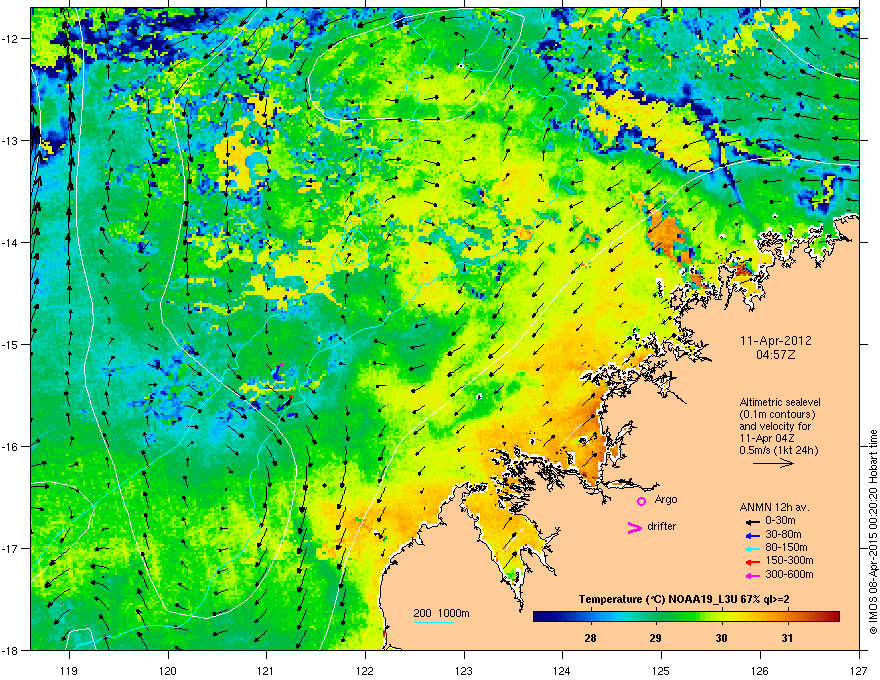Click the longitude axis label 124
The height and width of the screenshot is (680, 880).
pos(562,670)
